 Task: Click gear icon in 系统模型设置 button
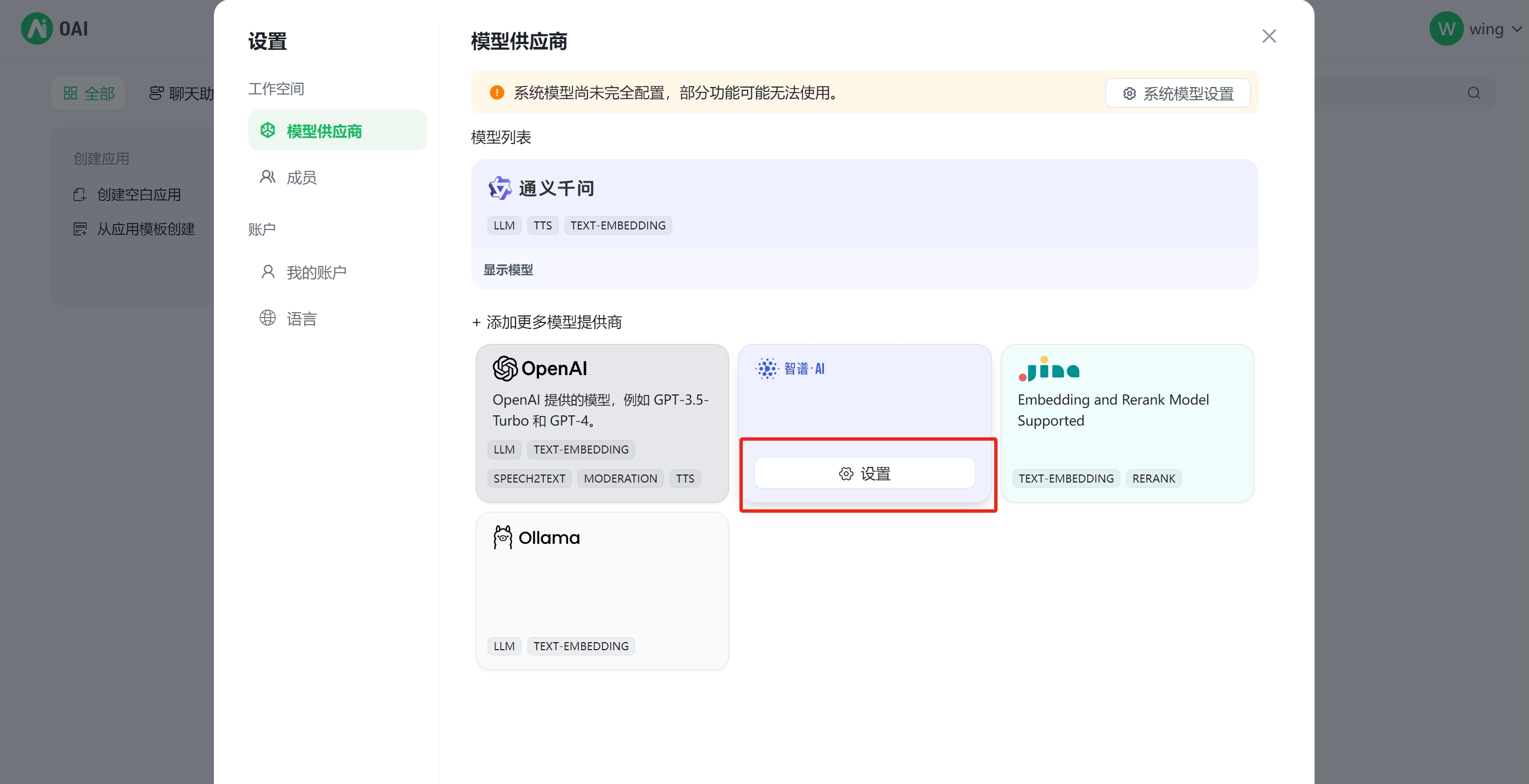click(x=1129, y=94)
